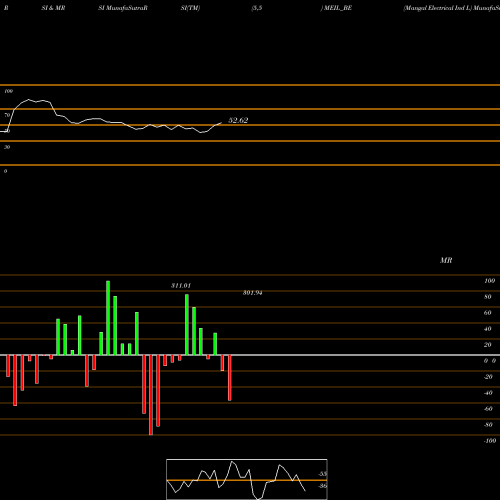Click the 55 label in mini chart
This screenshot has height=500, width=500.
click(x=323, y=474)
